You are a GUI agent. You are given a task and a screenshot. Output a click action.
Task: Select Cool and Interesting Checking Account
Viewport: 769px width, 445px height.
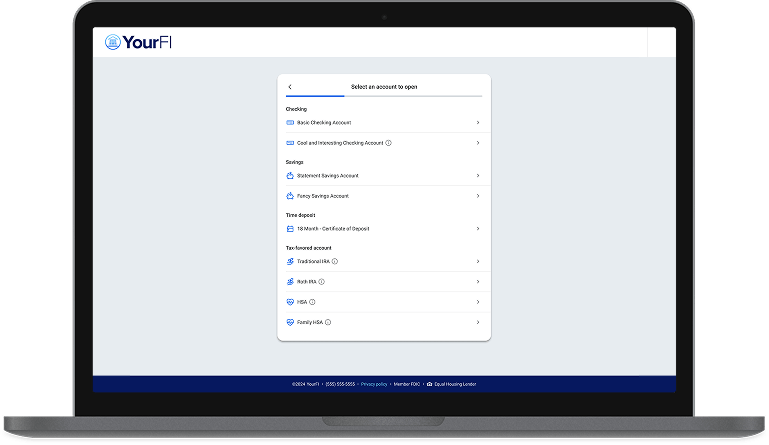click(x=340, y=143)
